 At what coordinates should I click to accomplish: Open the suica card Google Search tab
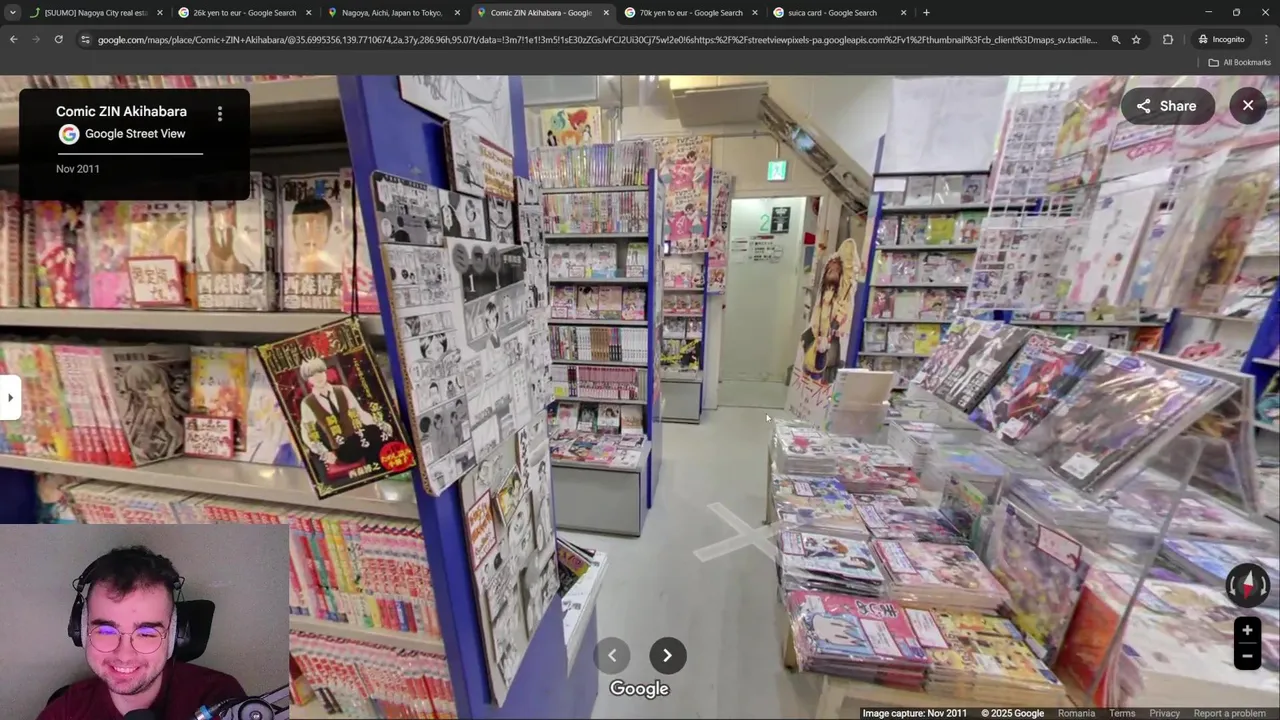pyautogui.click(x=830, y=13)
